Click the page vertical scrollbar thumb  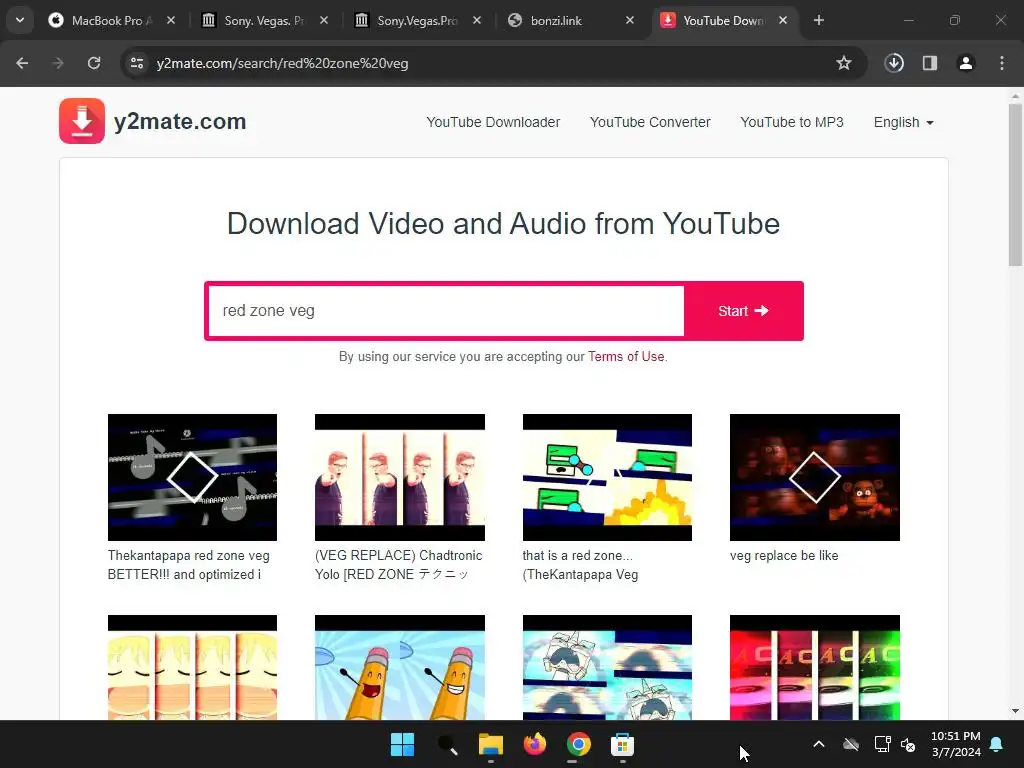pos(1015,185)
